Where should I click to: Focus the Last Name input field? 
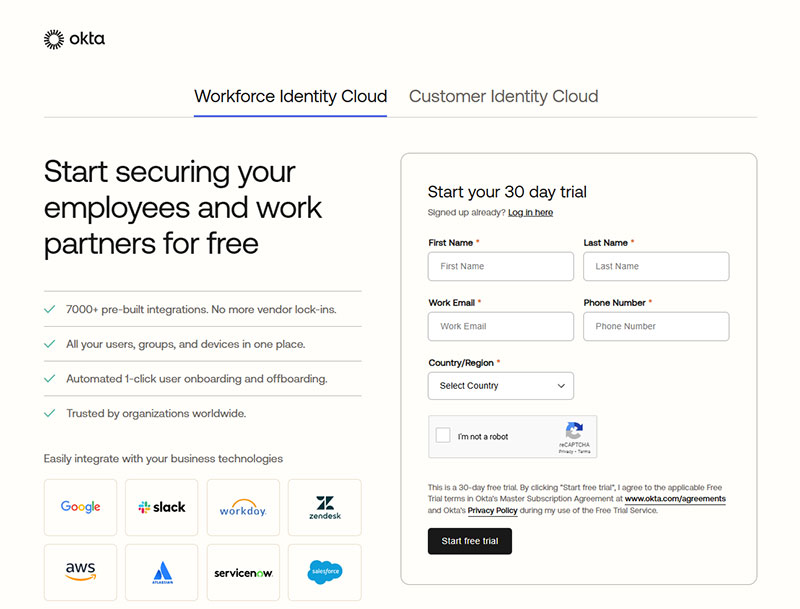(656, 266)
